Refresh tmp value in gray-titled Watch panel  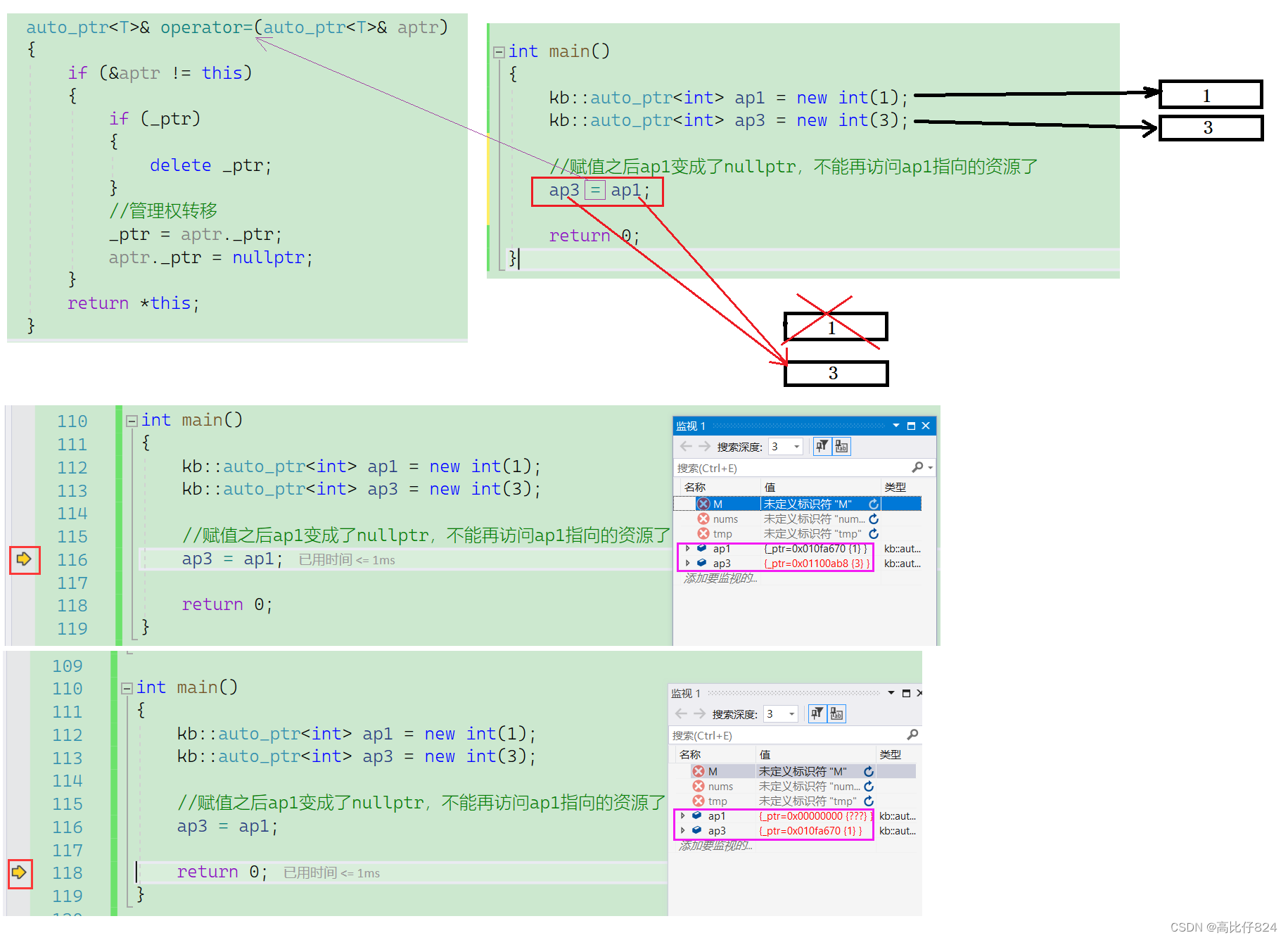coord(869,801)
